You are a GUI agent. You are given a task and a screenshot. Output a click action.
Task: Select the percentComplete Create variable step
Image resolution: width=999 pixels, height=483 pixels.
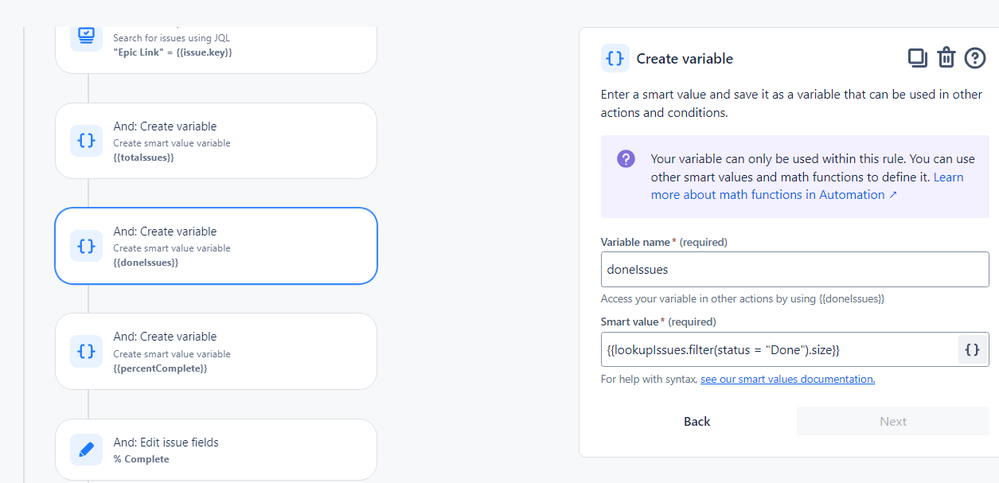click(x=216, y=351)
